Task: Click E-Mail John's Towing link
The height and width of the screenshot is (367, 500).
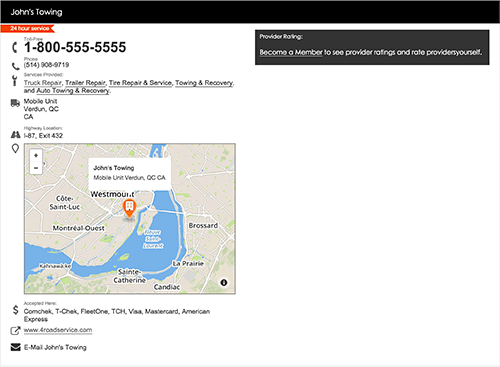Action: pyautogui.click(x=55, y=347)
